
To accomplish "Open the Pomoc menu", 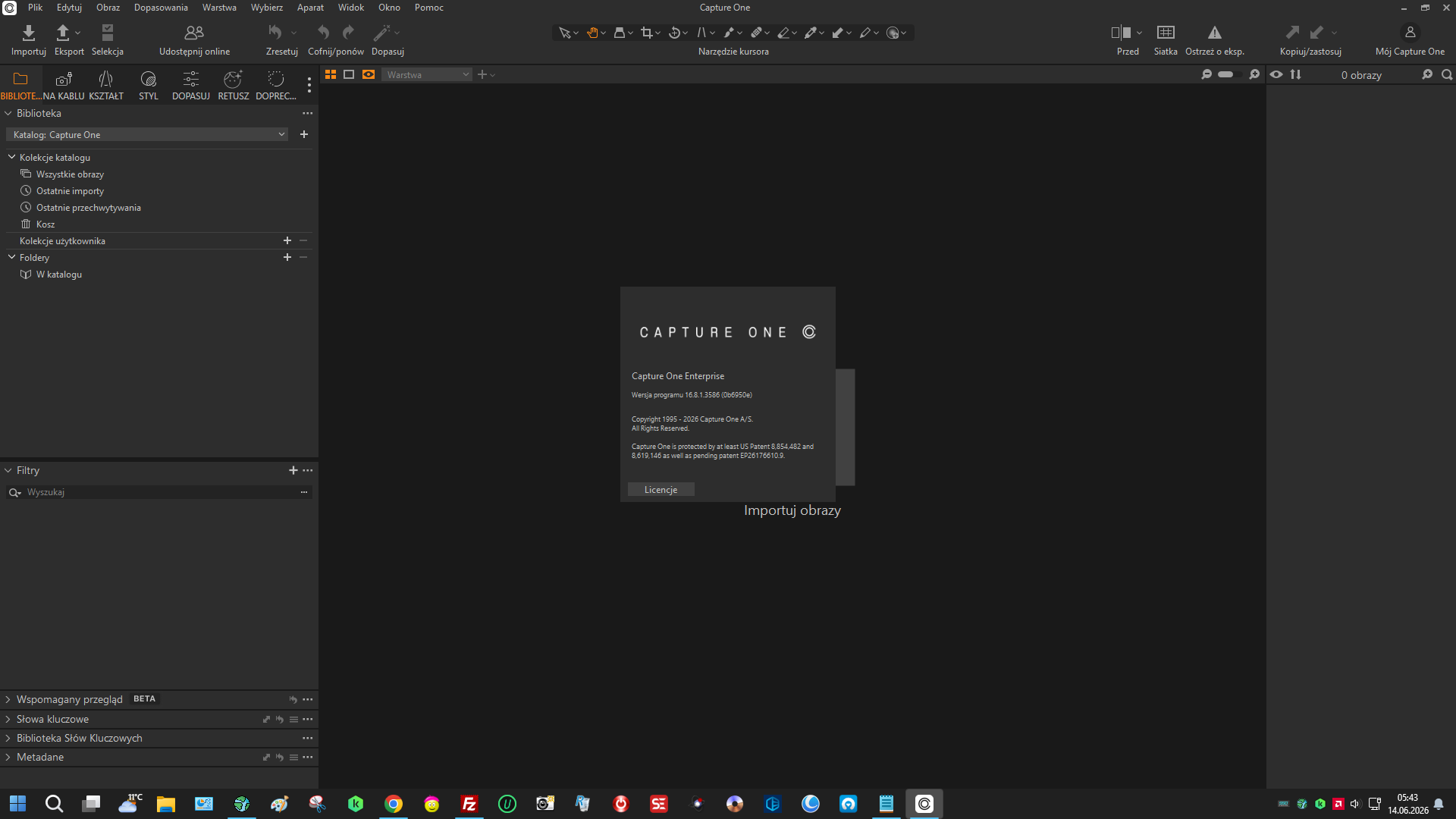I will [429, 8].
